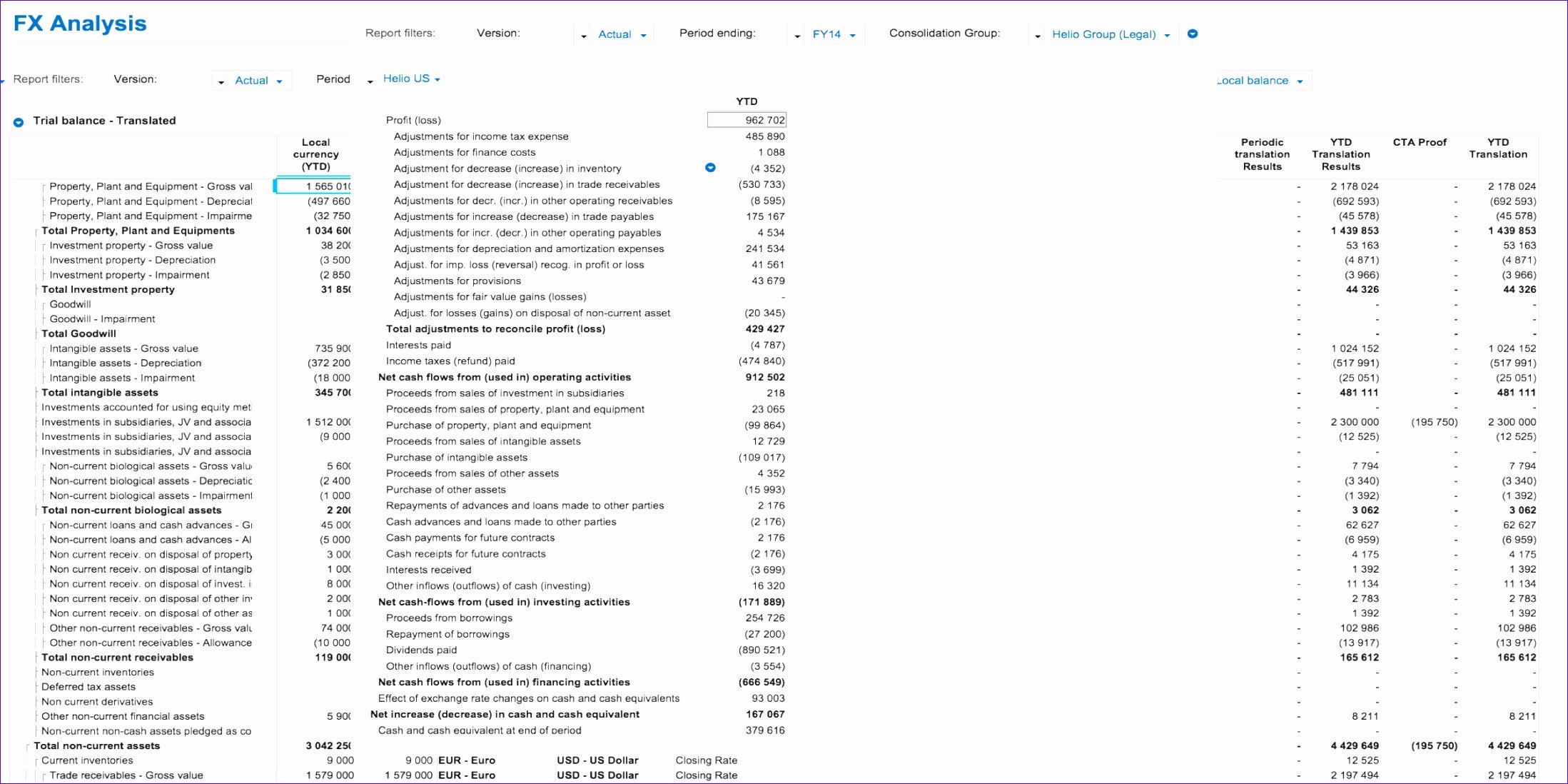The image size is (1568, 784).
Task: Click the Version report filter arrow icon
Action: [x=223, y=78]
